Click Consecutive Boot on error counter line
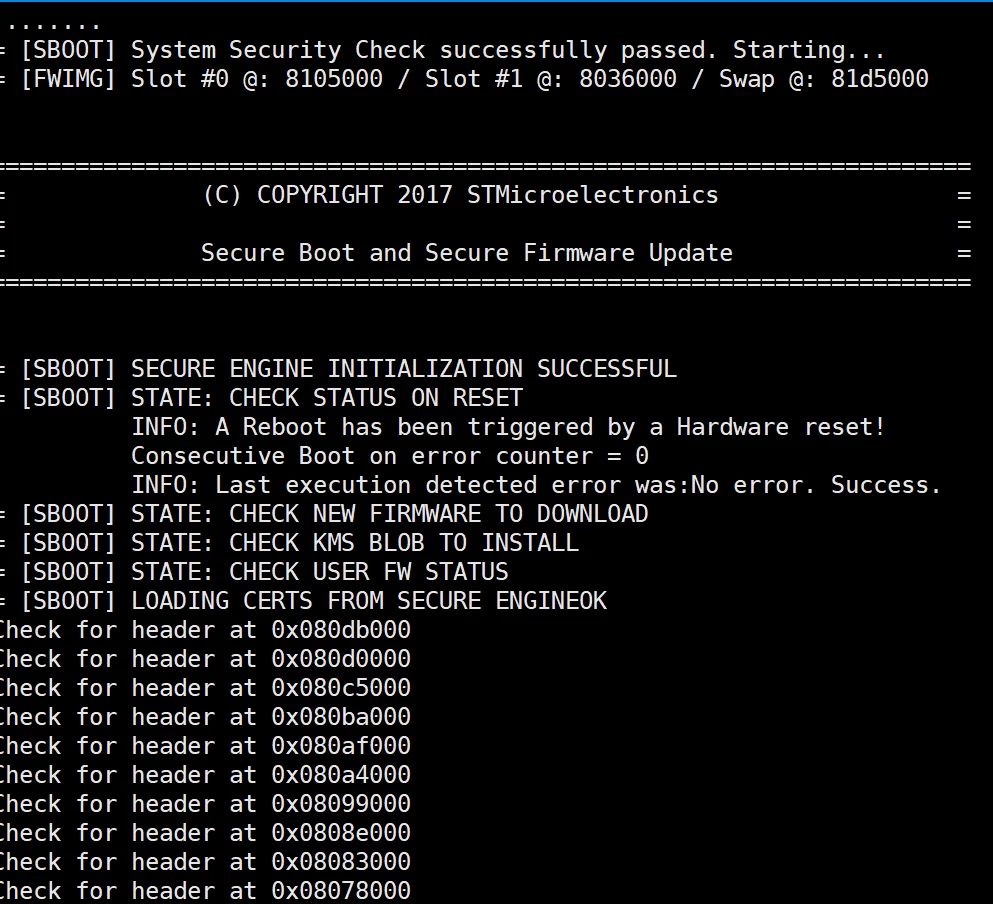993x904 pixels. tap(390, 455)
